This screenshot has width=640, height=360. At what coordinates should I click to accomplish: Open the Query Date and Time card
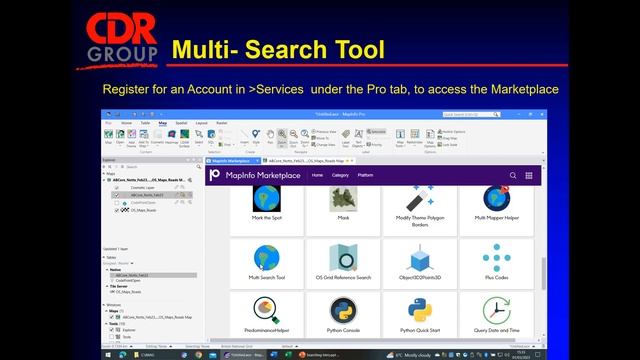click(497, 315)
